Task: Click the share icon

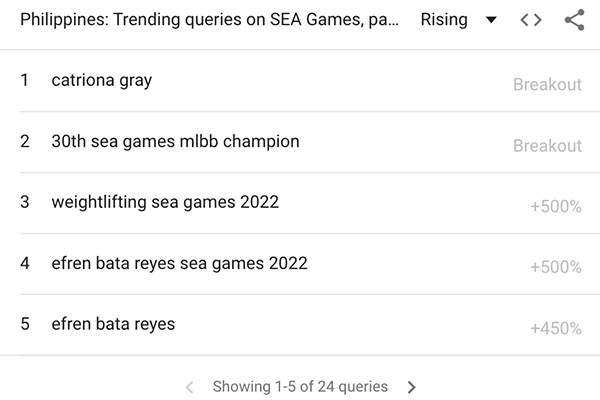Action: point(574,20)
